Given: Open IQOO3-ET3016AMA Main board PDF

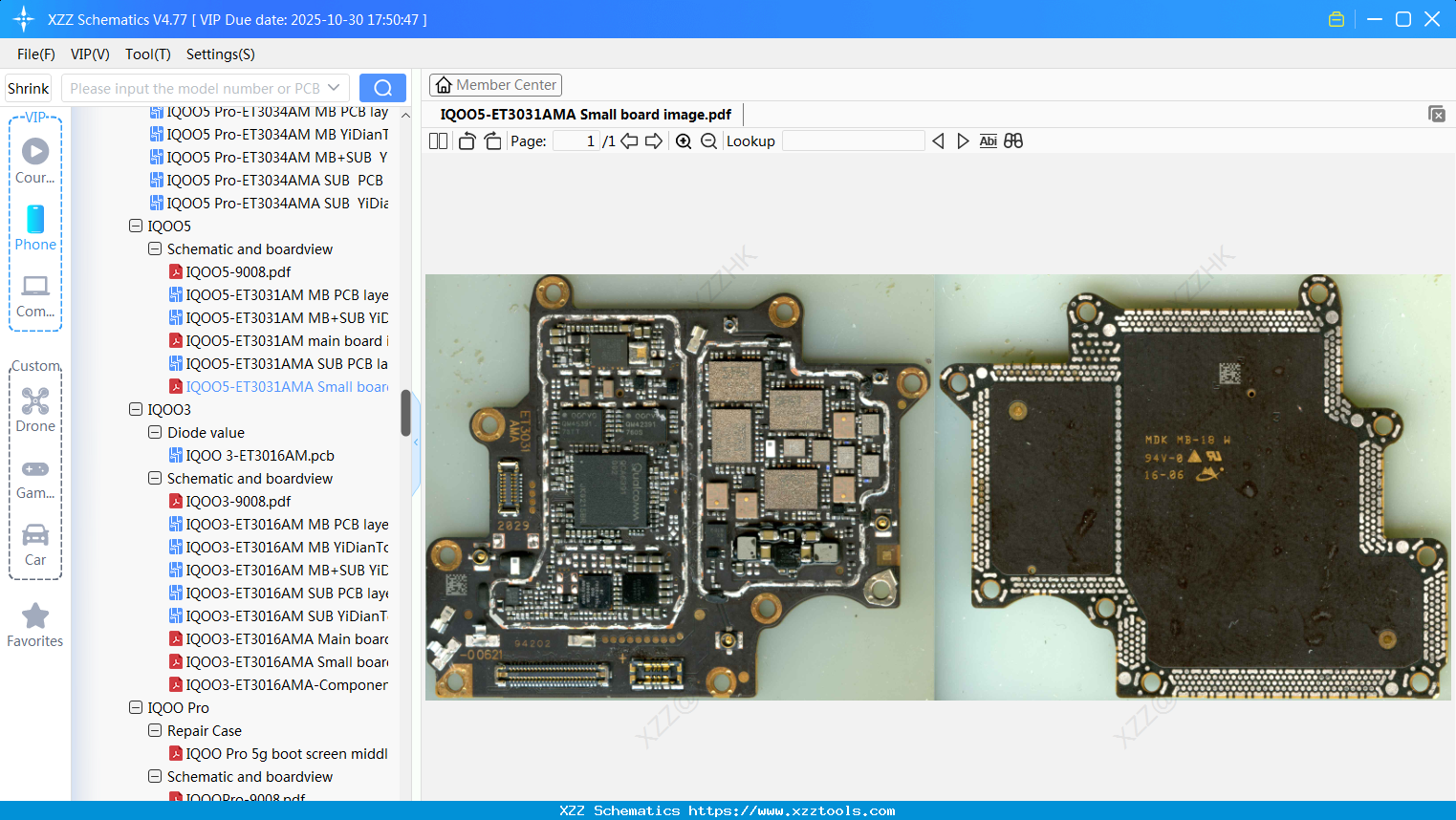Looking at the screenshot, I should 282,638.
